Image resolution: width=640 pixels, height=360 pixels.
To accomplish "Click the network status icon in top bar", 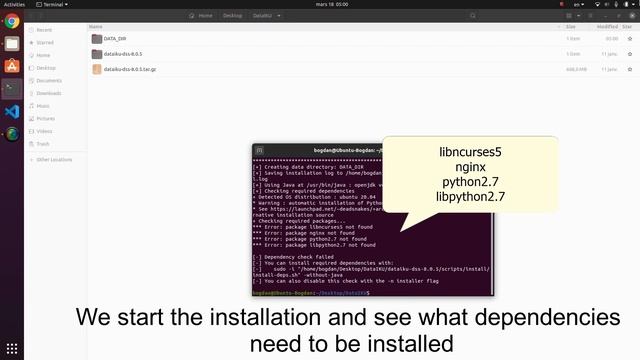I will (x=597, y=4).
